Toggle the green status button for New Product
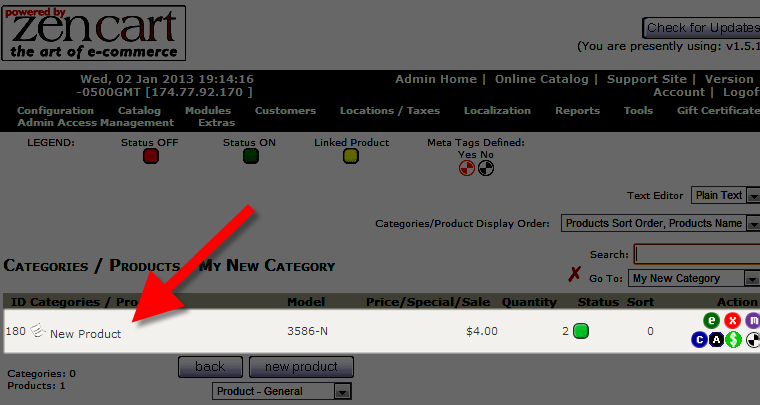Screen dimensions: 760x405 coord(581,331)
